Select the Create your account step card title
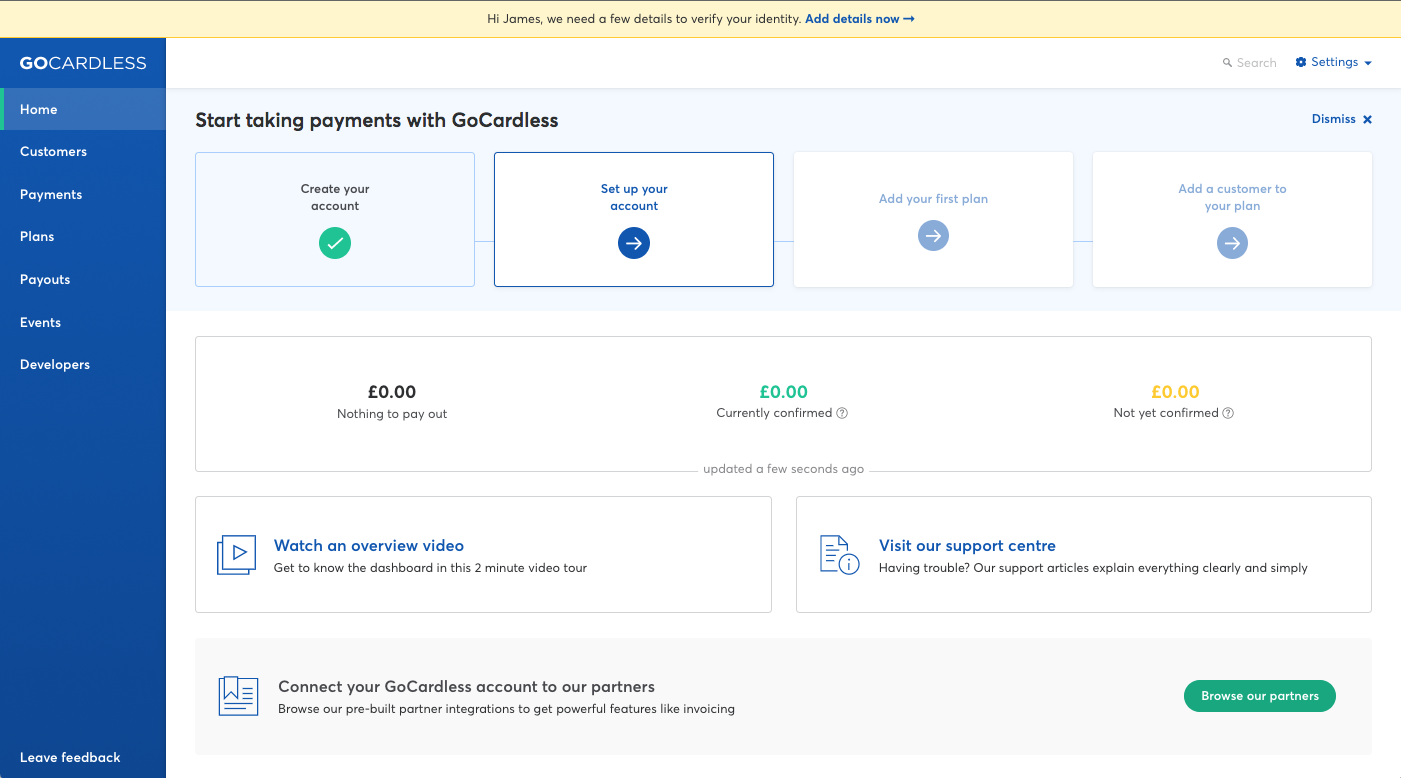1401x778 pixels. pos(335,197)
